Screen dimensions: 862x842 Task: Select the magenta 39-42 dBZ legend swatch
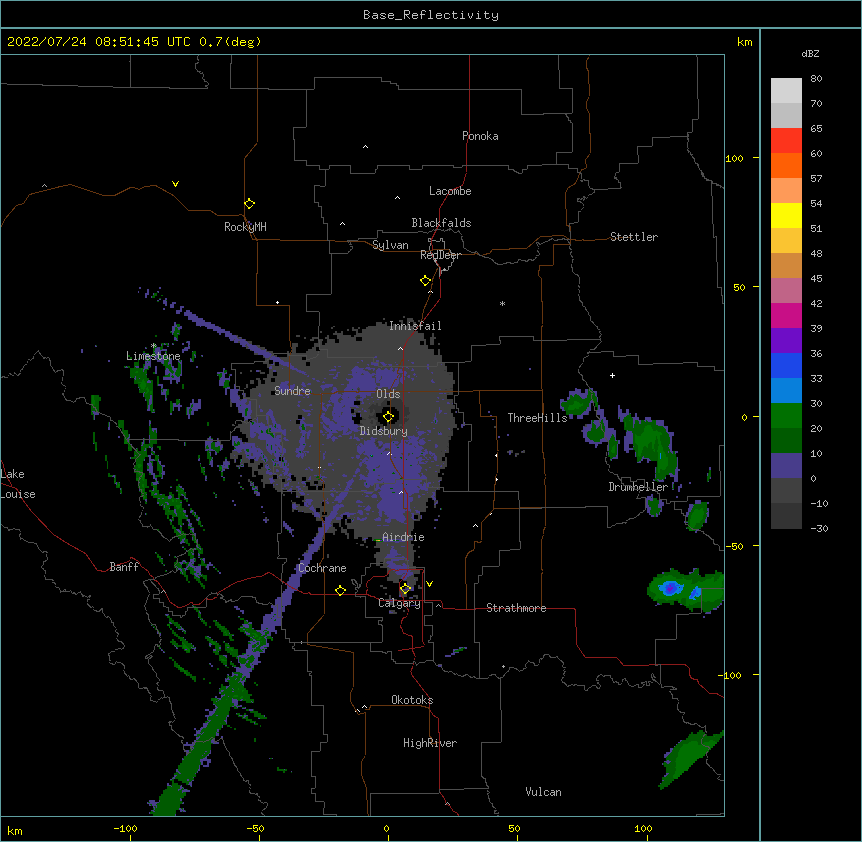pyautogui.click(x=786, y=315)
